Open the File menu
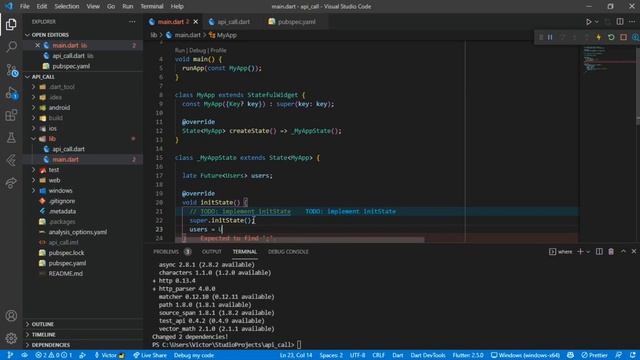640x360 pixels. click(24, 7)
